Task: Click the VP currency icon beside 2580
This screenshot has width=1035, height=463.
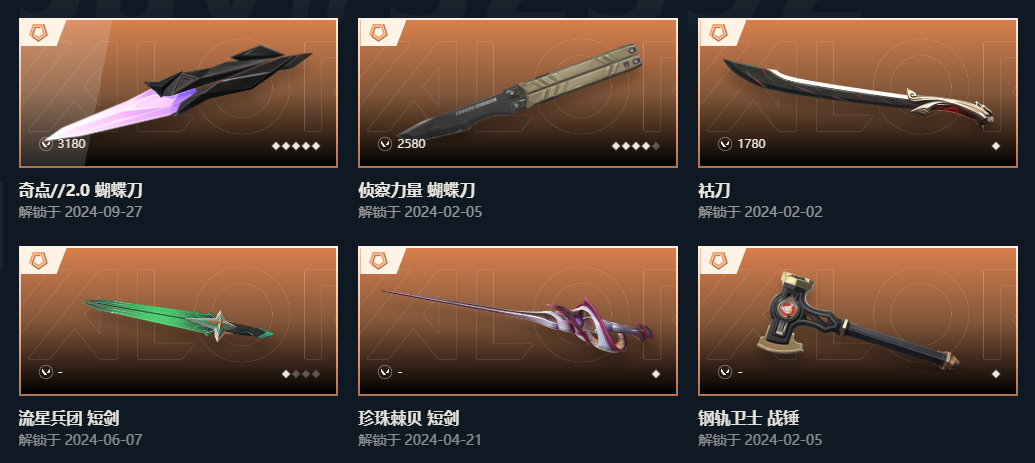Action: pos(385,143)
